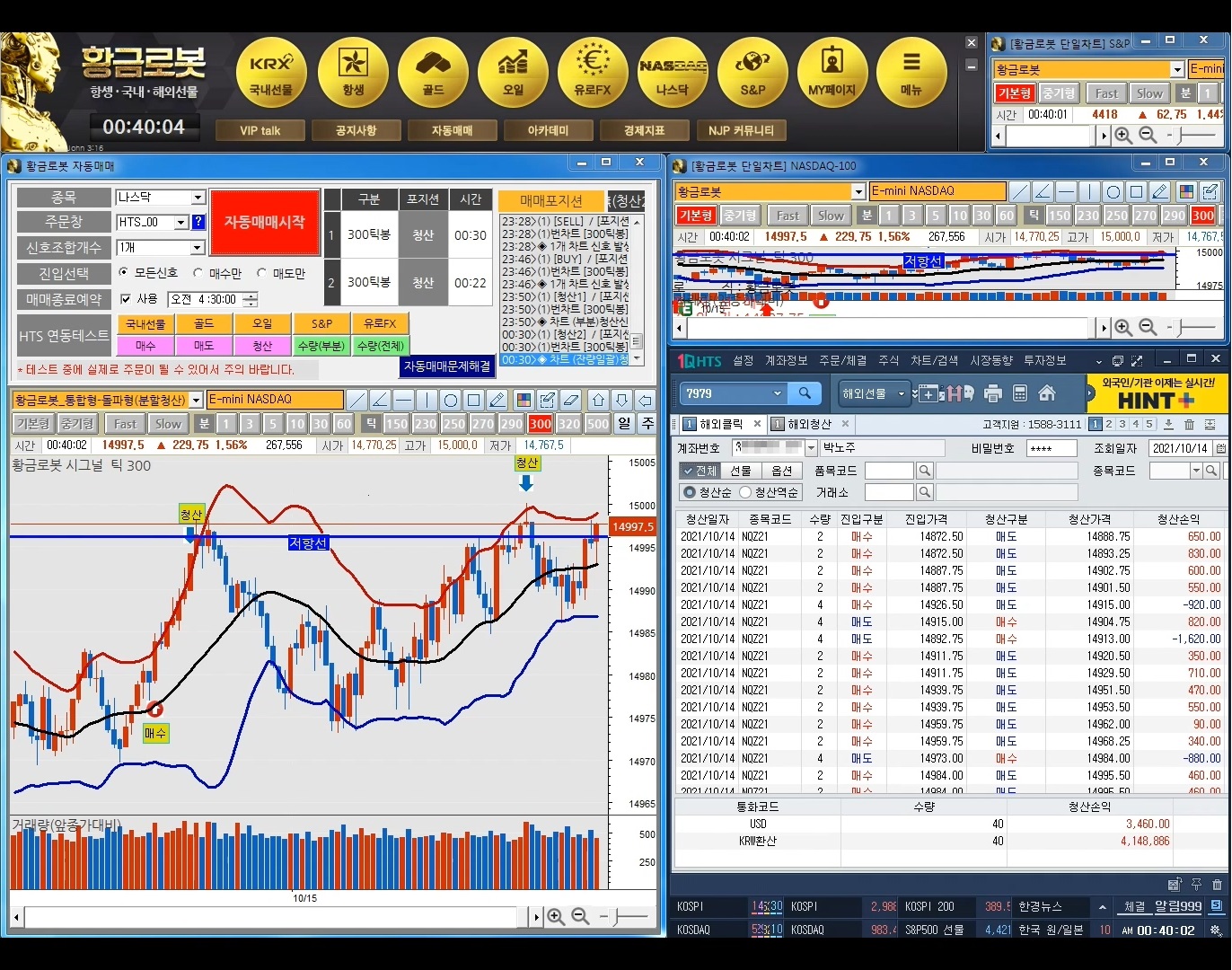Click the calculator icon in 1Q HTS toolbar
This screenshot has height=970, width=1232.
(x=1019, y=392)
